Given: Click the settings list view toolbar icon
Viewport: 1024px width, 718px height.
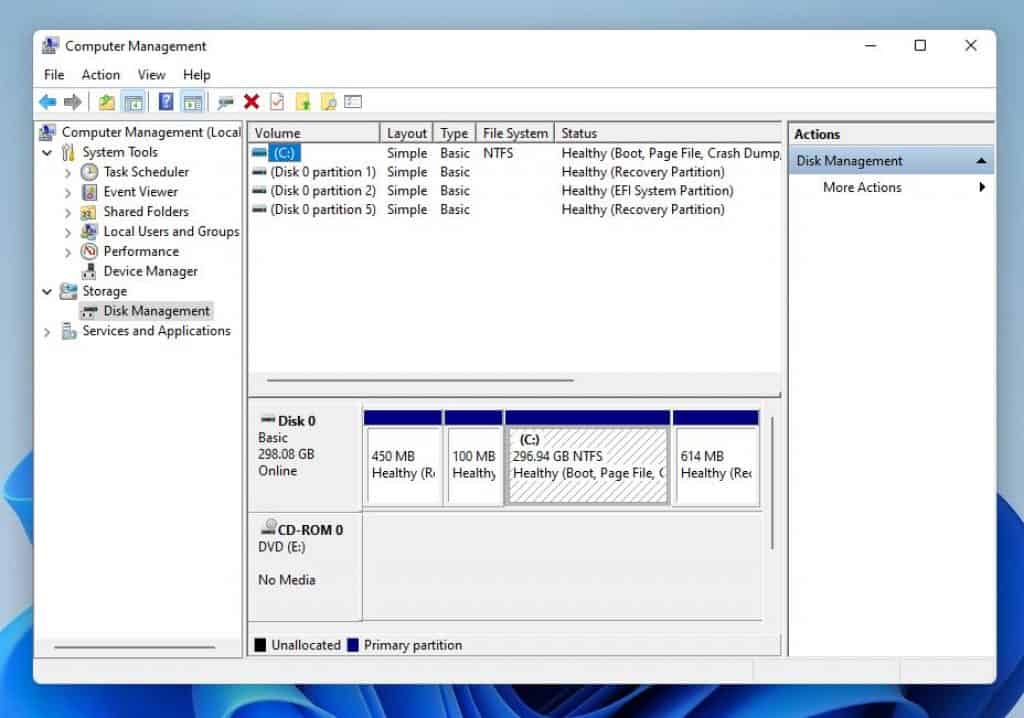Looking at the screenshot, I should 353,101.
